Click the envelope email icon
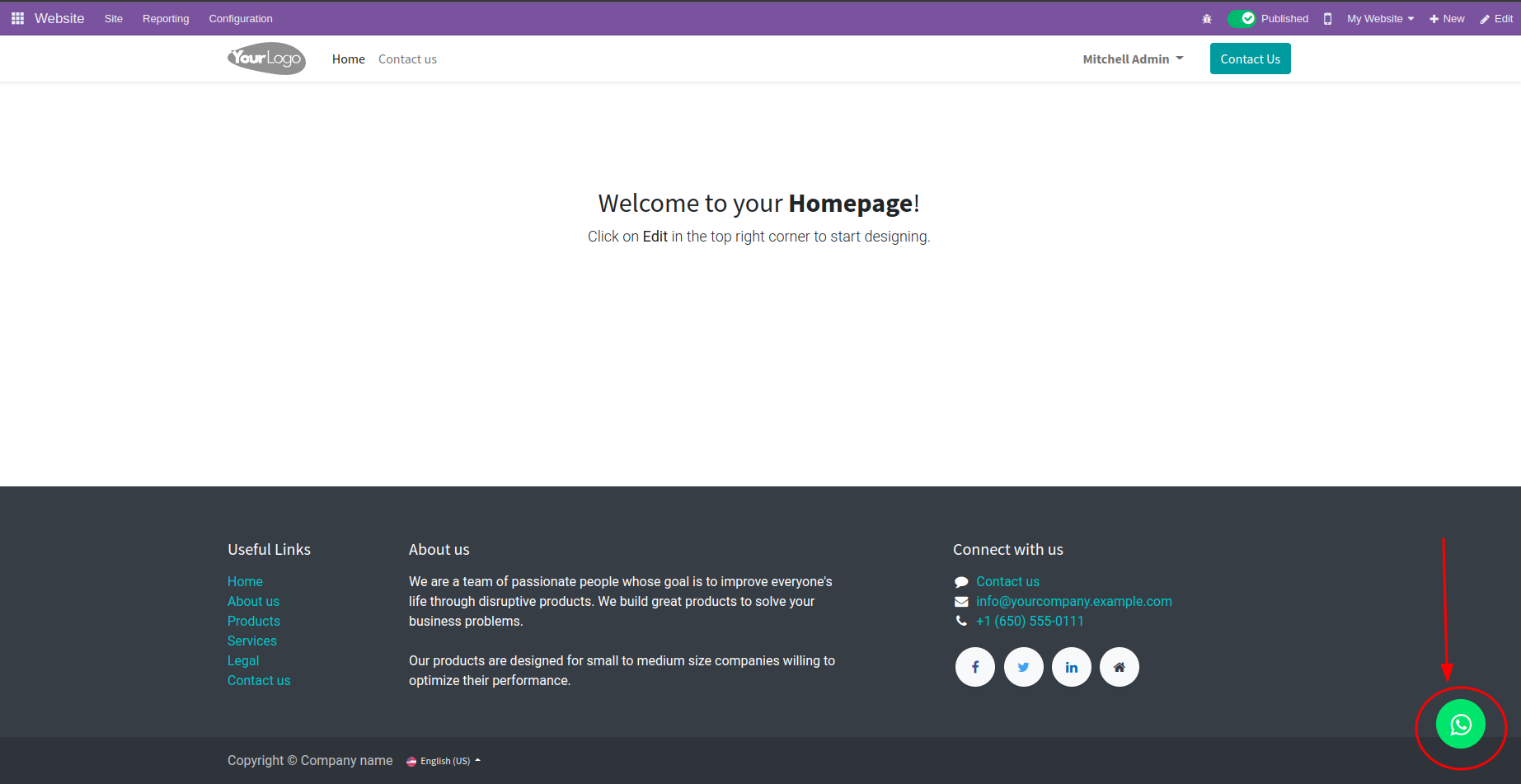Screen dimensions: 1521x784 point(961,602)
